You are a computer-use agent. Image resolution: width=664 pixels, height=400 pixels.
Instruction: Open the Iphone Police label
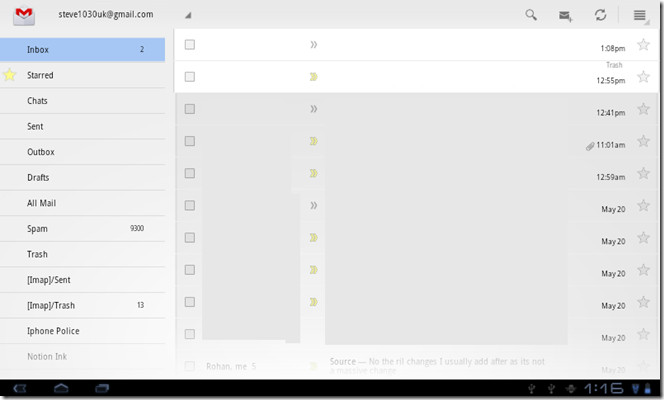[x=83, y=331]
